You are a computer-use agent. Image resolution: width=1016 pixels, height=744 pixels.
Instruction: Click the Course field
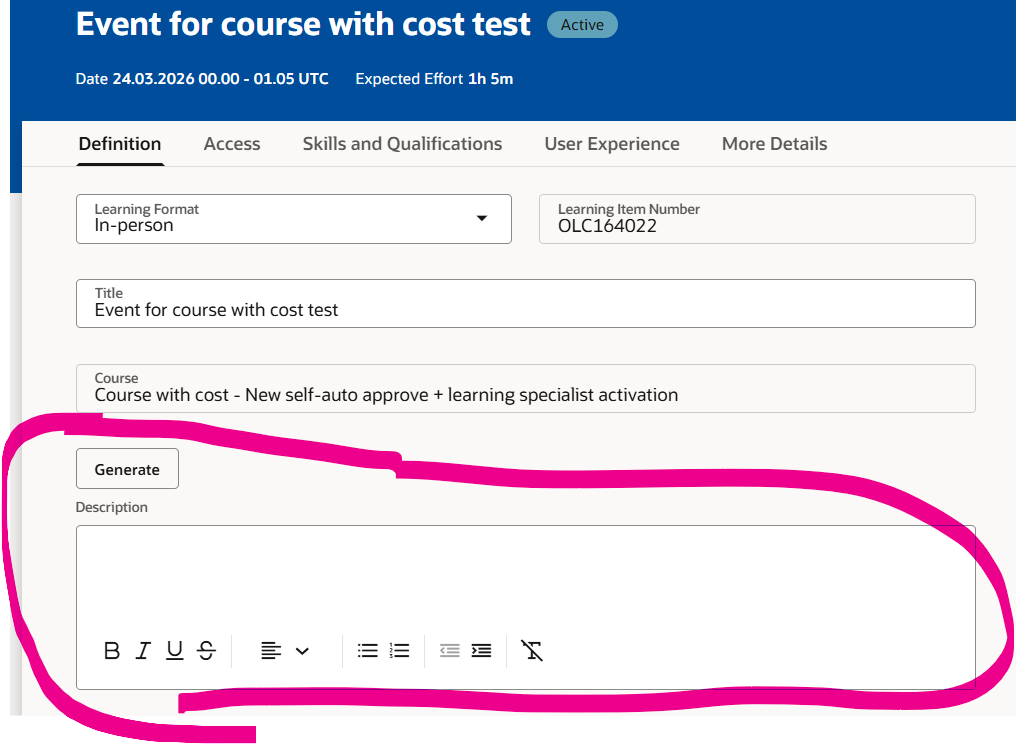click(525, 388)
